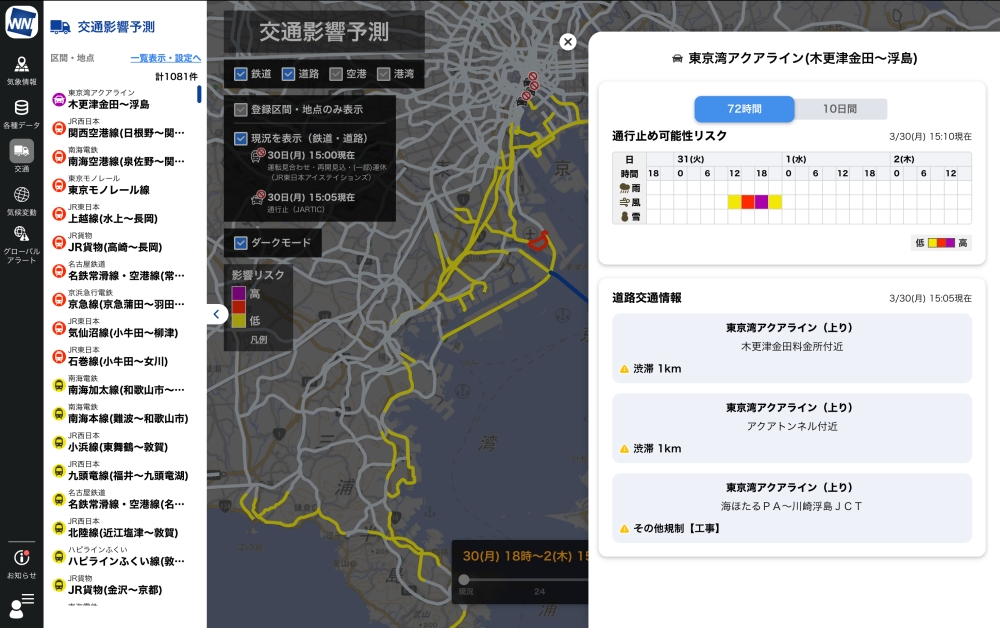Switch to the 10日間 tab
The width and height of the screenshot is (1000, 628).
840,109
